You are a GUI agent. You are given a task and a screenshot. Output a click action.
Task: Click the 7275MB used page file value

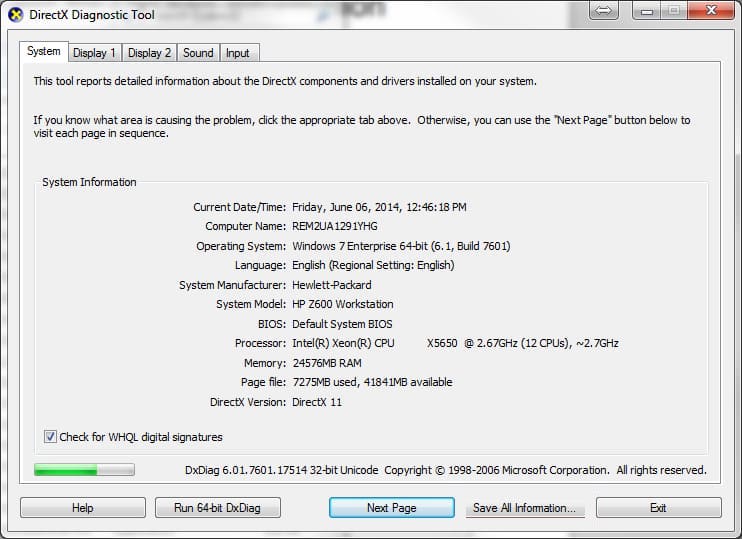[372, 382]
